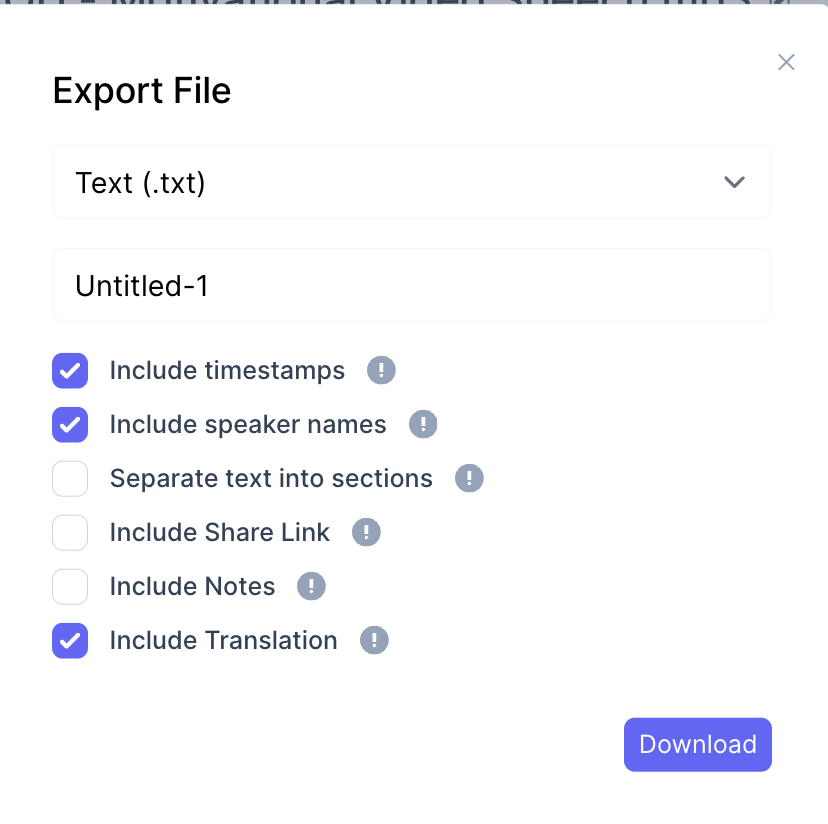Click the Download button
Viewport: 828px width, 824px height.
pyautogui.click(x=697, y=745)
